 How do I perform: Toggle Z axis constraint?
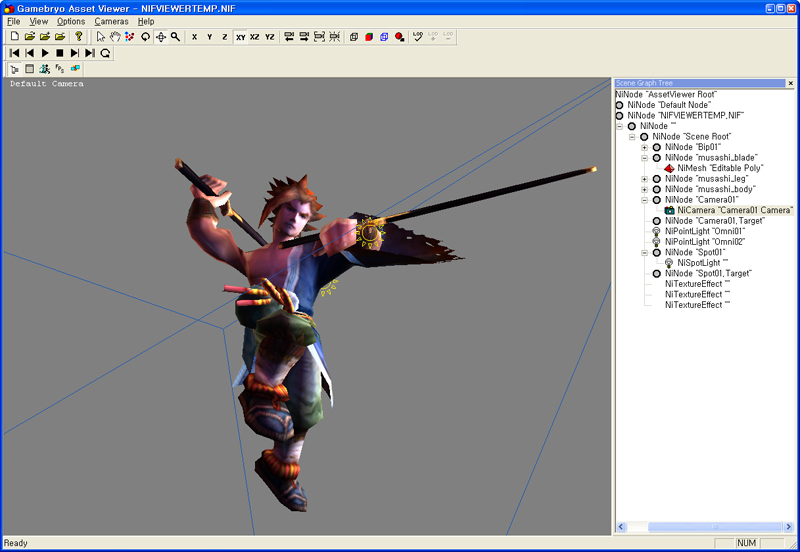point(224,37)
